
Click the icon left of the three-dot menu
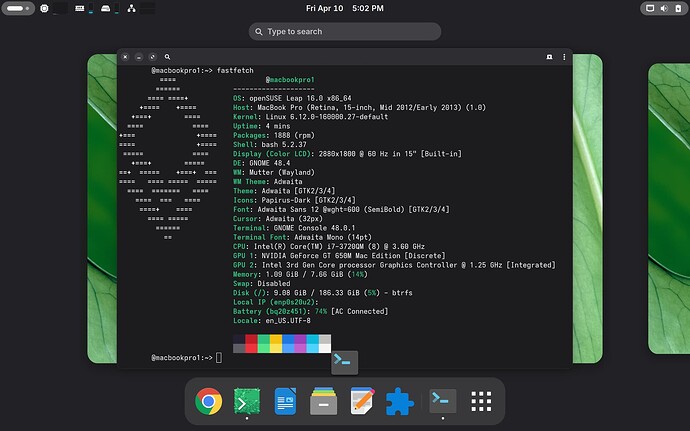point(549,57)
